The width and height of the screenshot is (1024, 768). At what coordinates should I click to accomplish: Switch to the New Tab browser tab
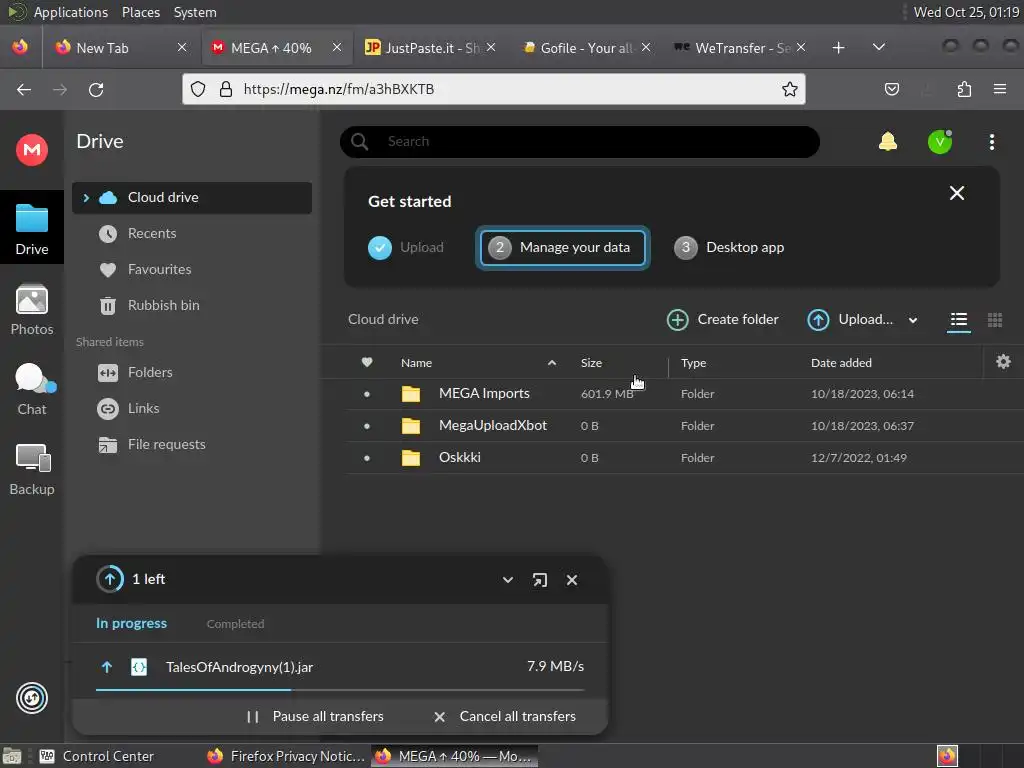(121, 48)
